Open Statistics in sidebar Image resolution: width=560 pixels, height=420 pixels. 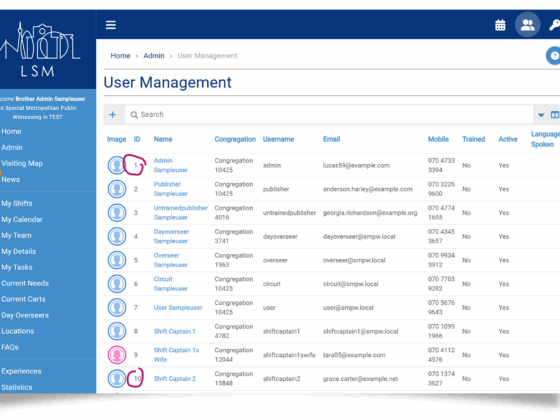coord(16,387)
